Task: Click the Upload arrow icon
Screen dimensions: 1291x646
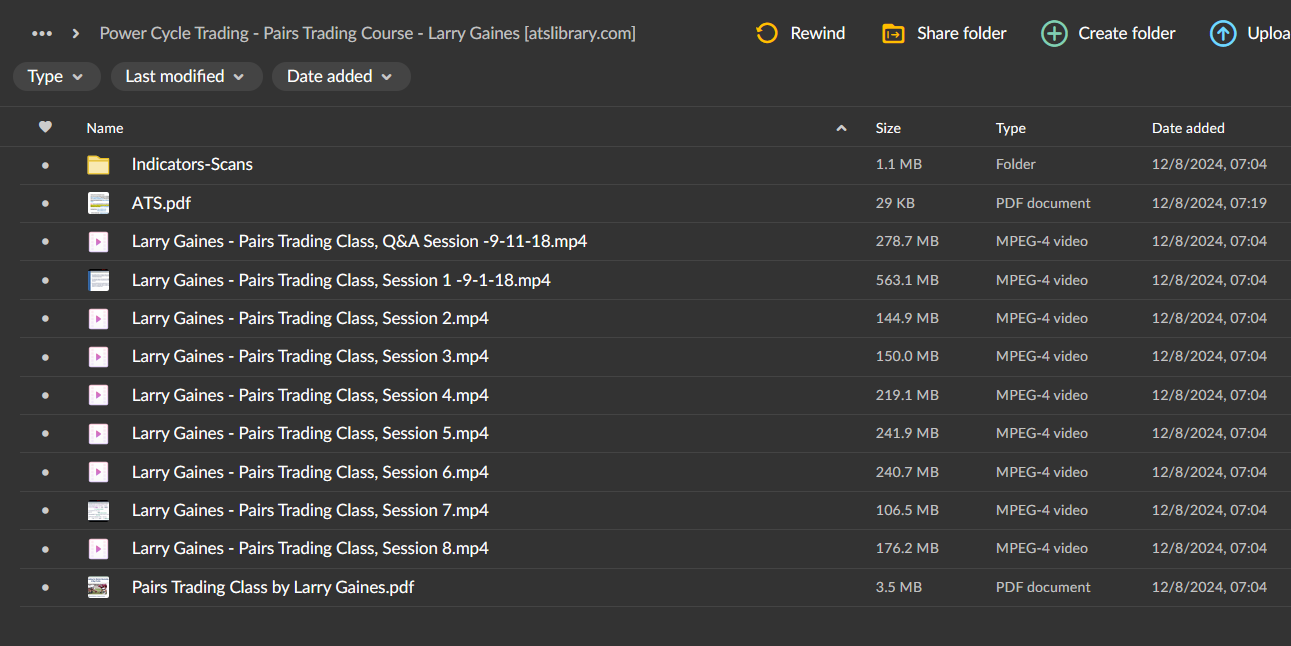Action: 1222,33
